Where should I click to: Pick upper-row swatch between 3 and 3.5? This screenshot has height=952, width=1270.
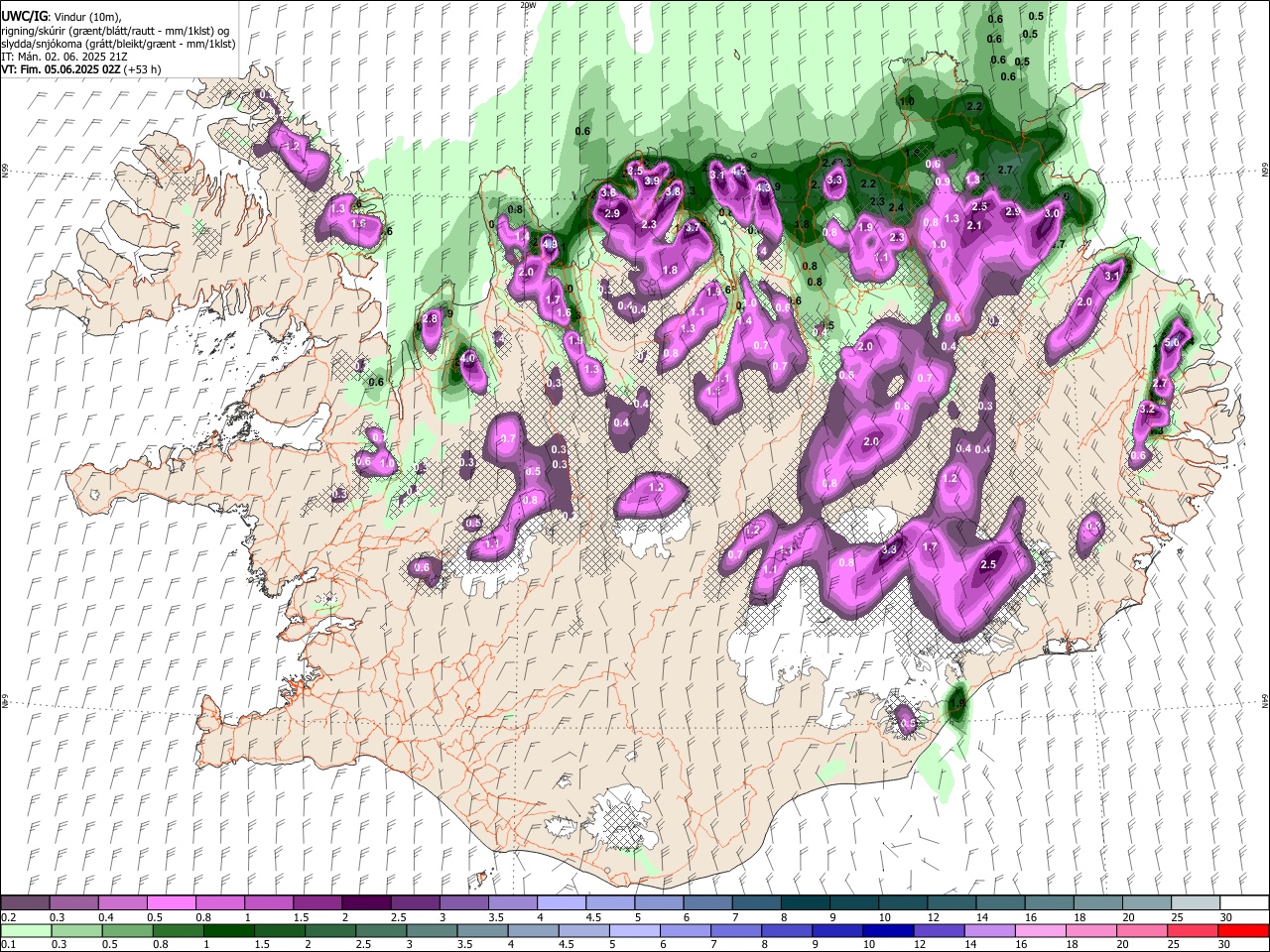[463, 903]
